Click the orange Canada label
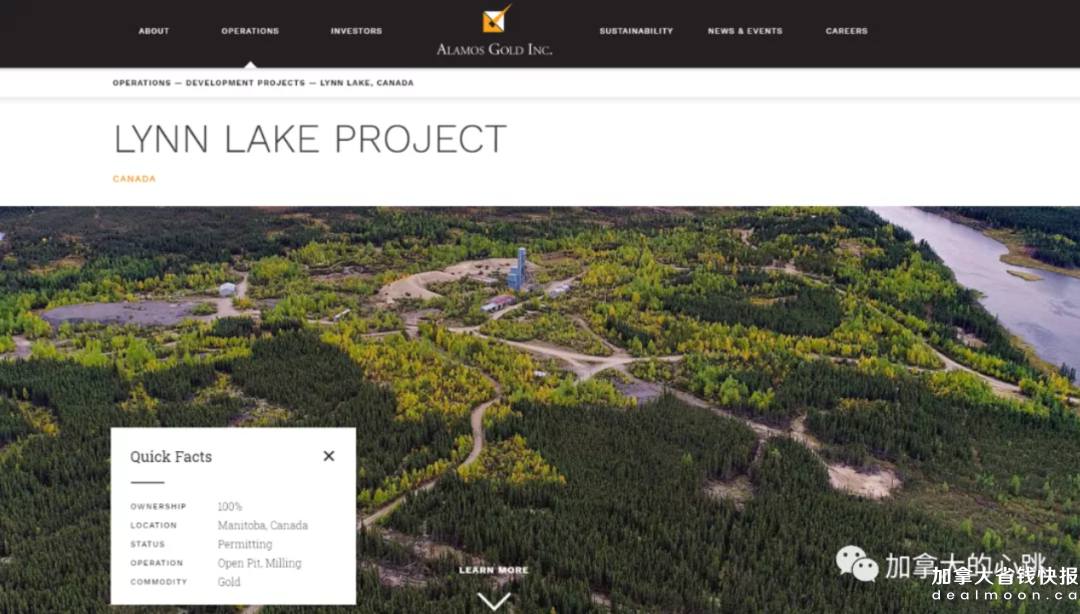This screenshot has width=1080, height=614. [x=134, y=179]
